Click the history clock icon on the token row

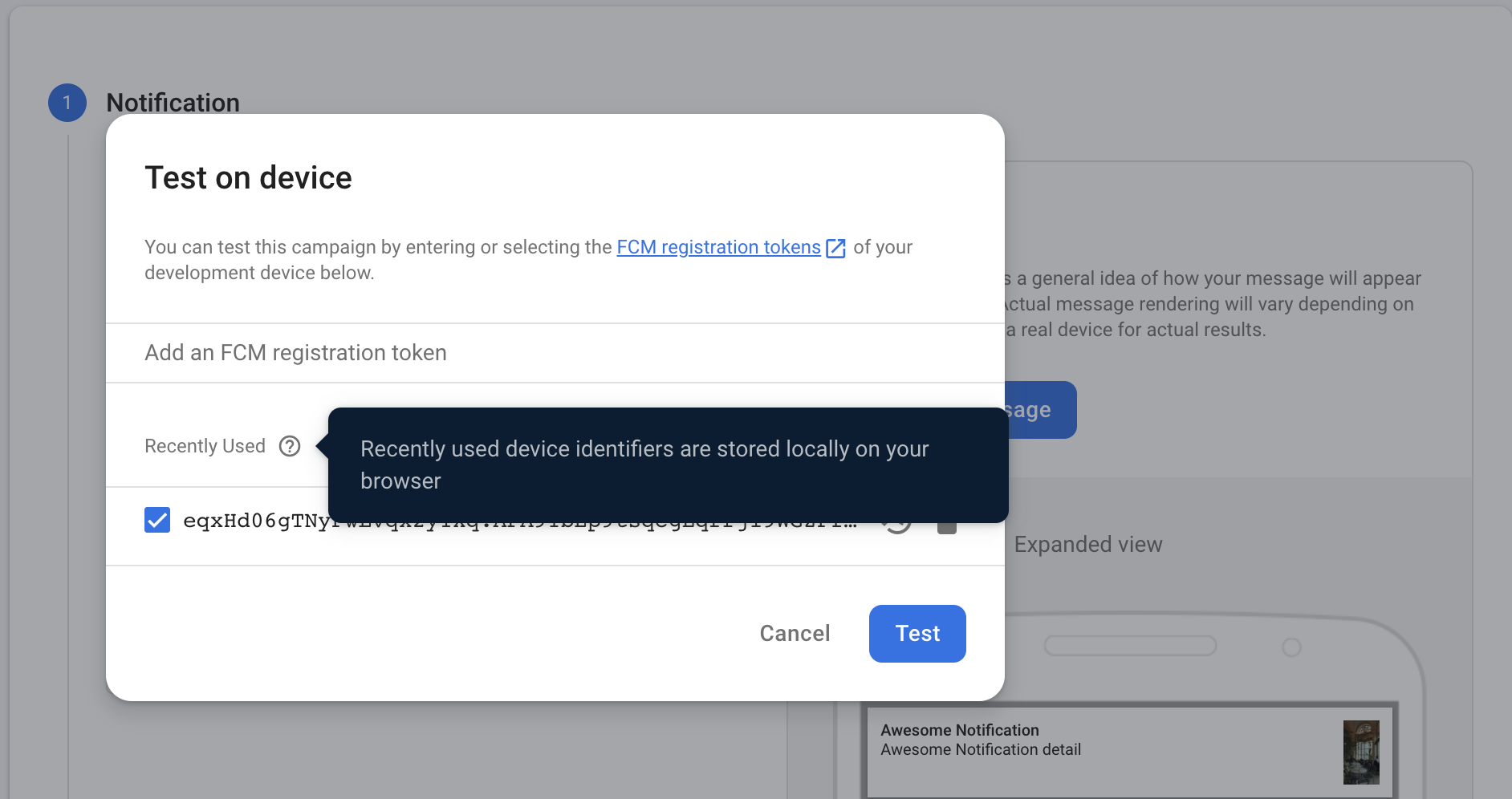point(898,526)
